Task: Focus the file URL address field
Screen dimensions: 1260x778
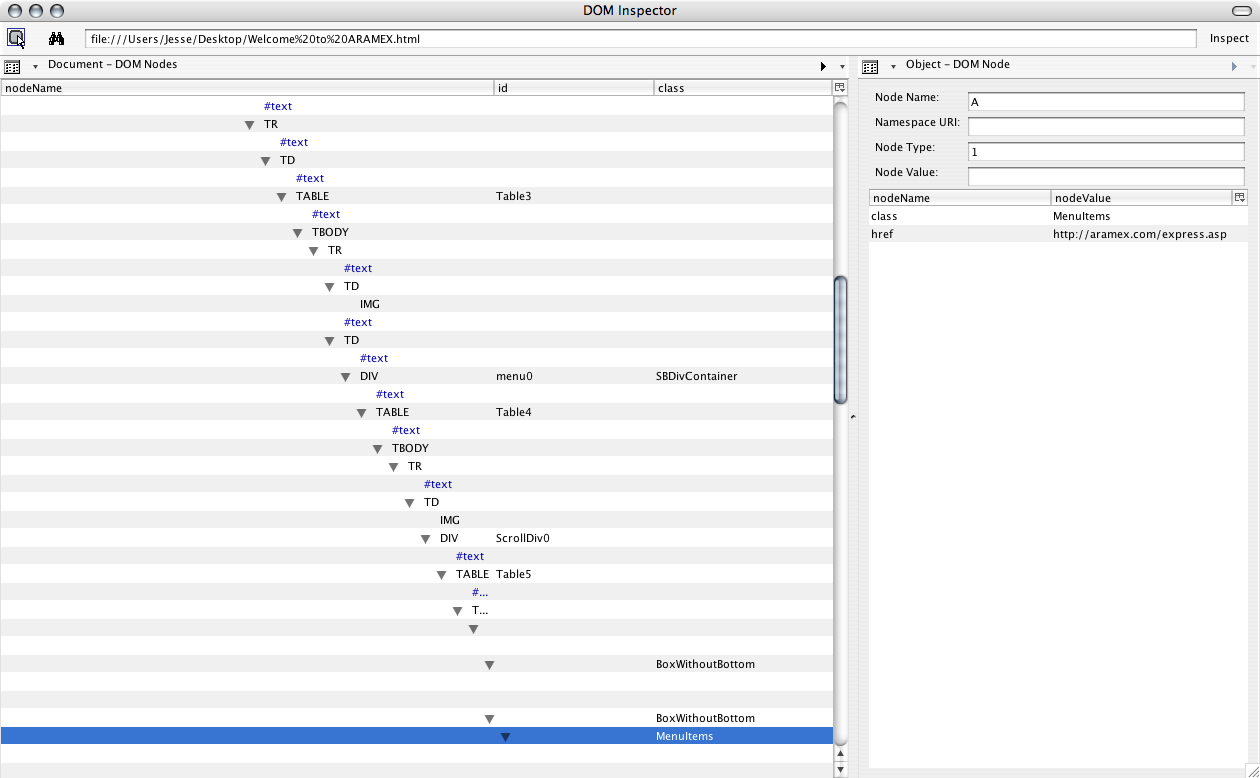Action: point(640,39)
